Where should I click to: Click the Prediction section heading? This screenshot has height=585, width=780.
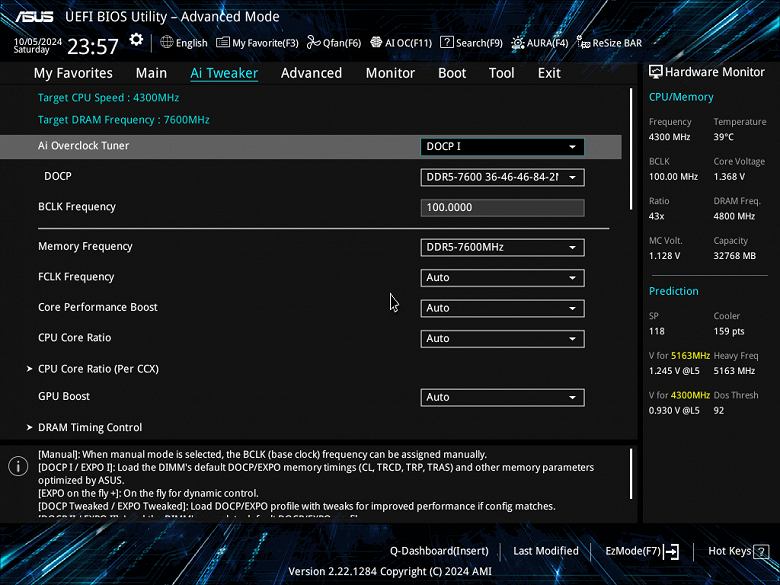pyautogui.click(x=674, y=291)
